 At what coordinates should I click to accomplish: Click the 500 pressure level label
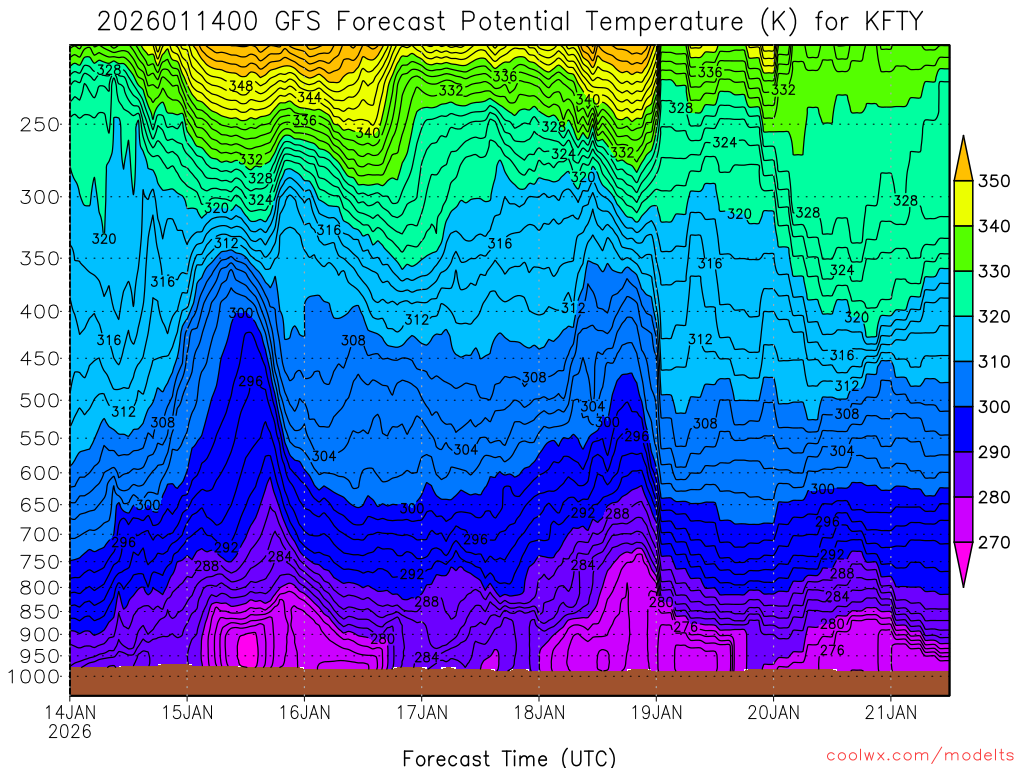tap(40, 400)
